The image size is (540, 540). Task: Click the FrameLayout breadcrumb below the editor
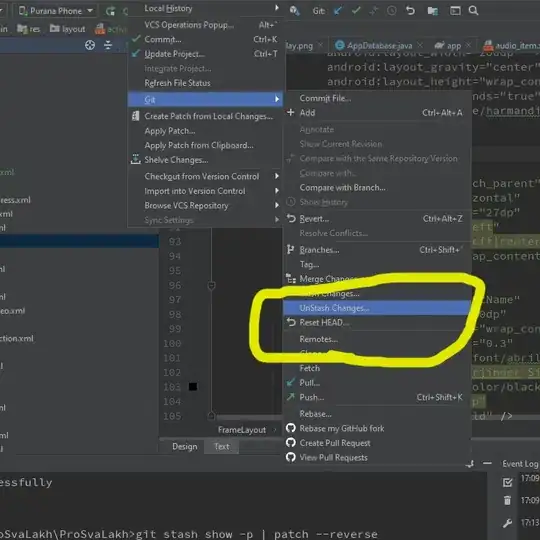[242, 430]
